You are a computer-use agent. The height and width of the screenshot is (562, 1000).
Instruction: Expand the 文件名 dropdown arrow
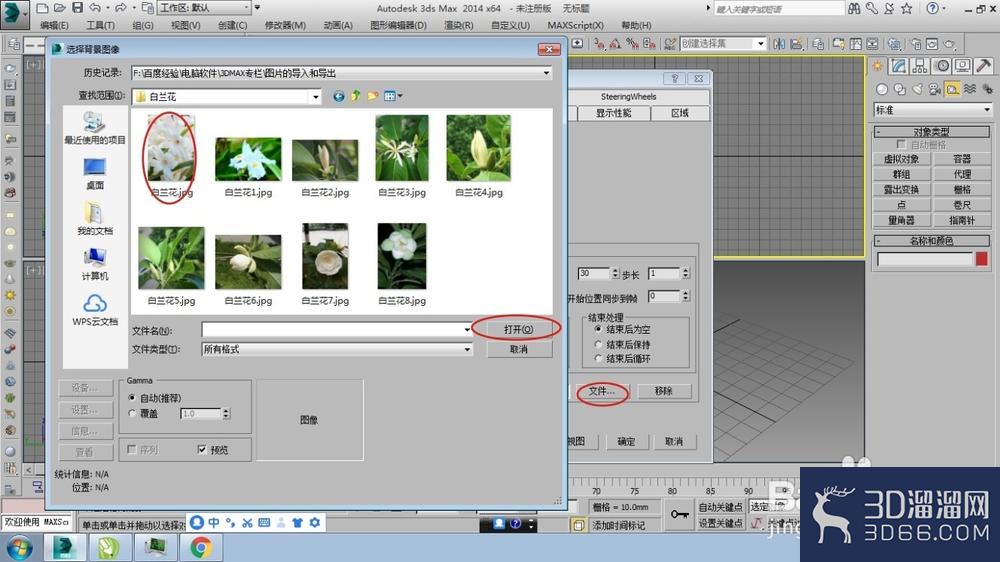point(467,330)
